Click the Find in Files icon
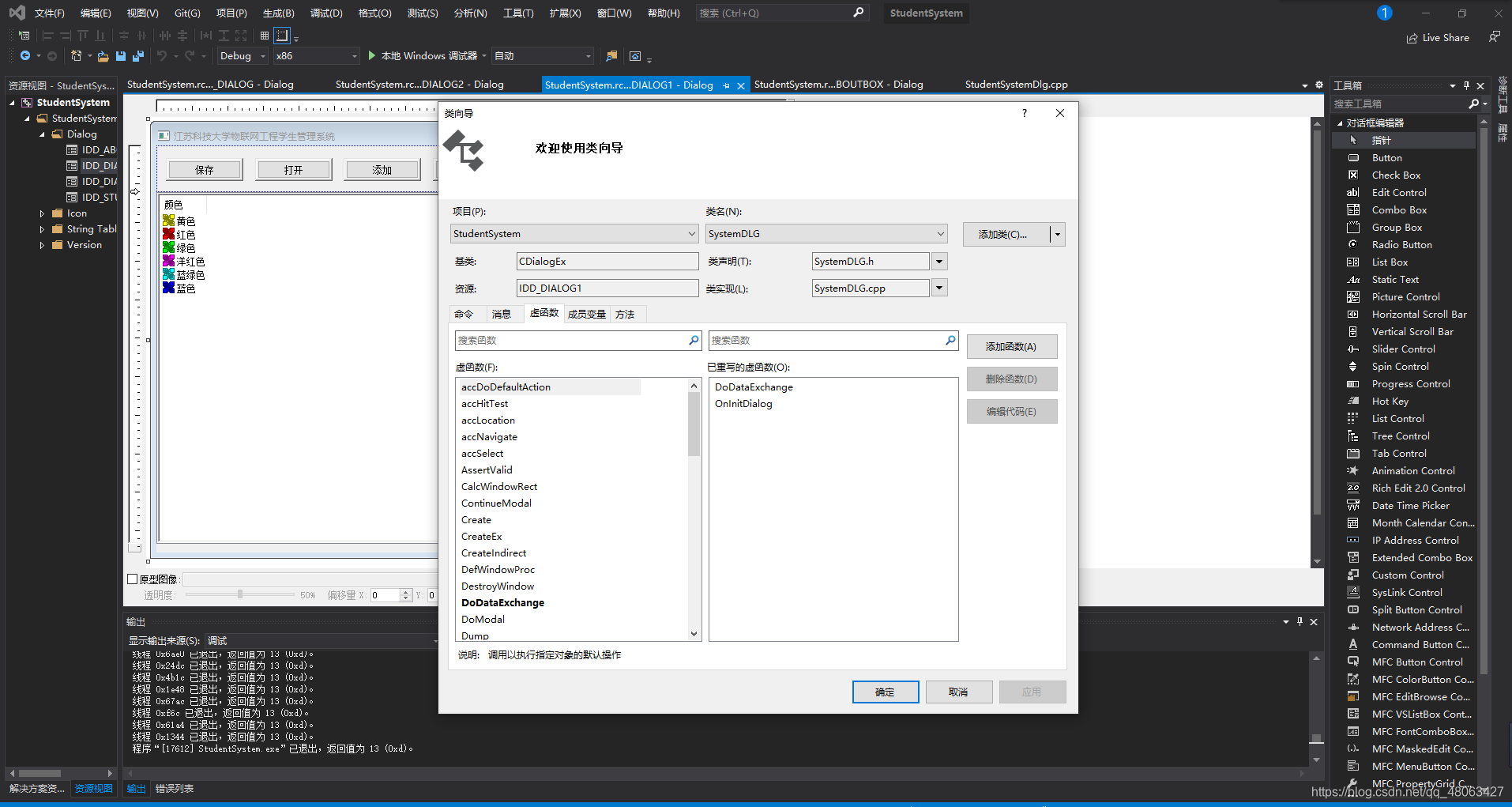Image resolution: width=1512 pixels, height=807 pixels. point(611,56)
